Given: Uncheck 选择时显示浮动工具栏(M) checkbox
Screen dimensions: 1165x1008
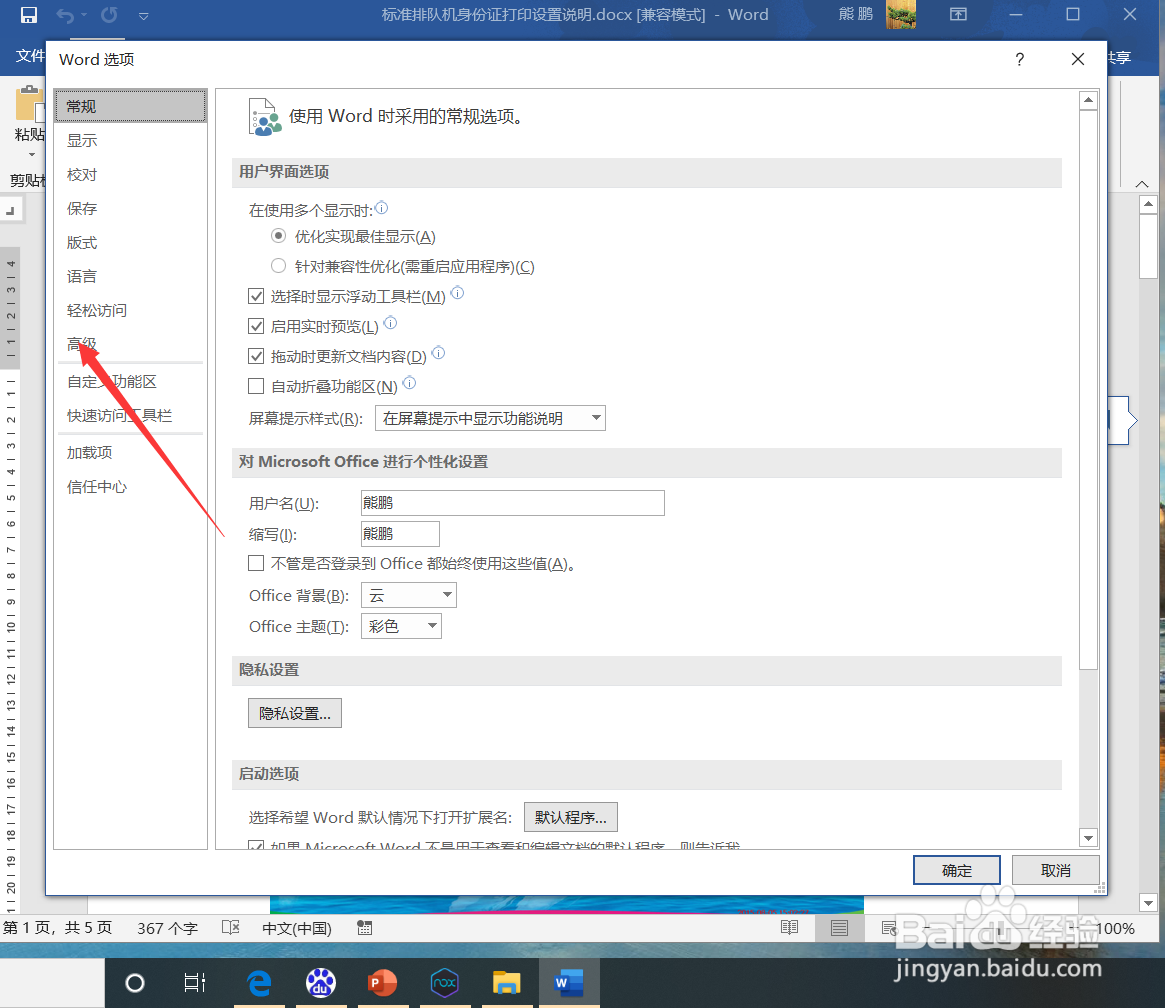Looking at the screenshot, I should tap(256, 296).
